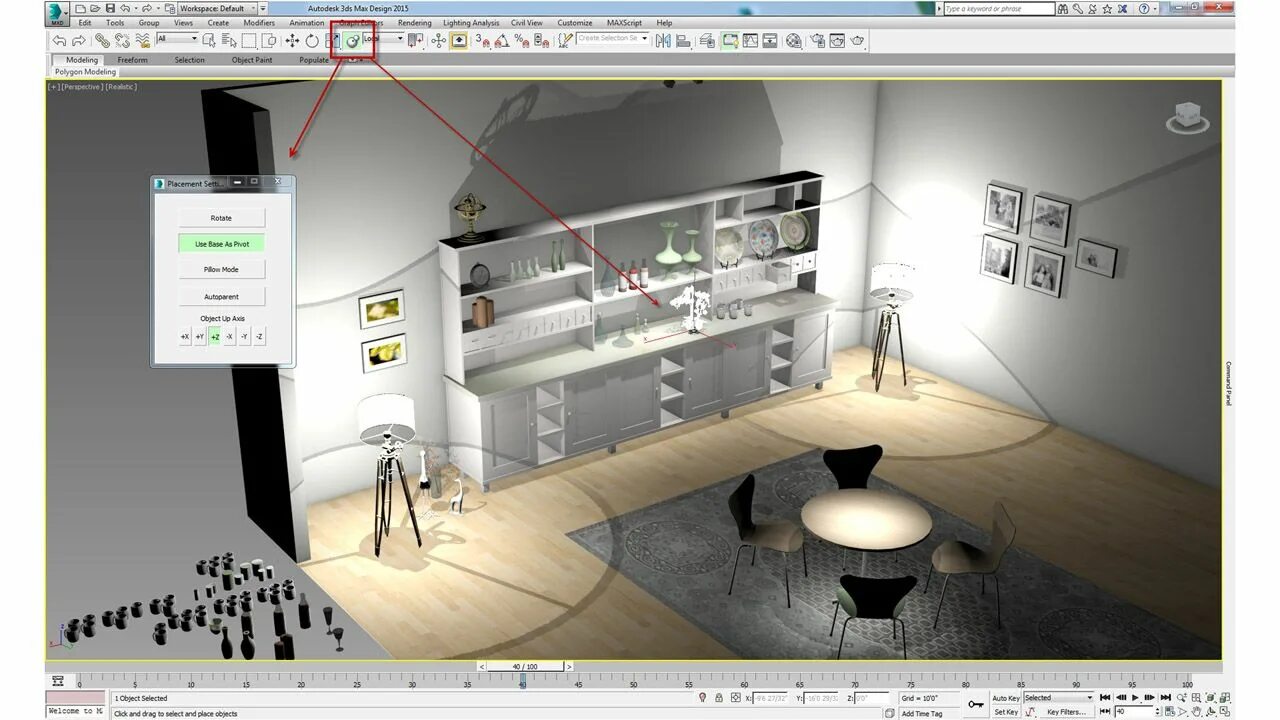This screenshot has height=720, width=1280.
Task: Open the Schematic View
Action: click(x=770, y=41)
